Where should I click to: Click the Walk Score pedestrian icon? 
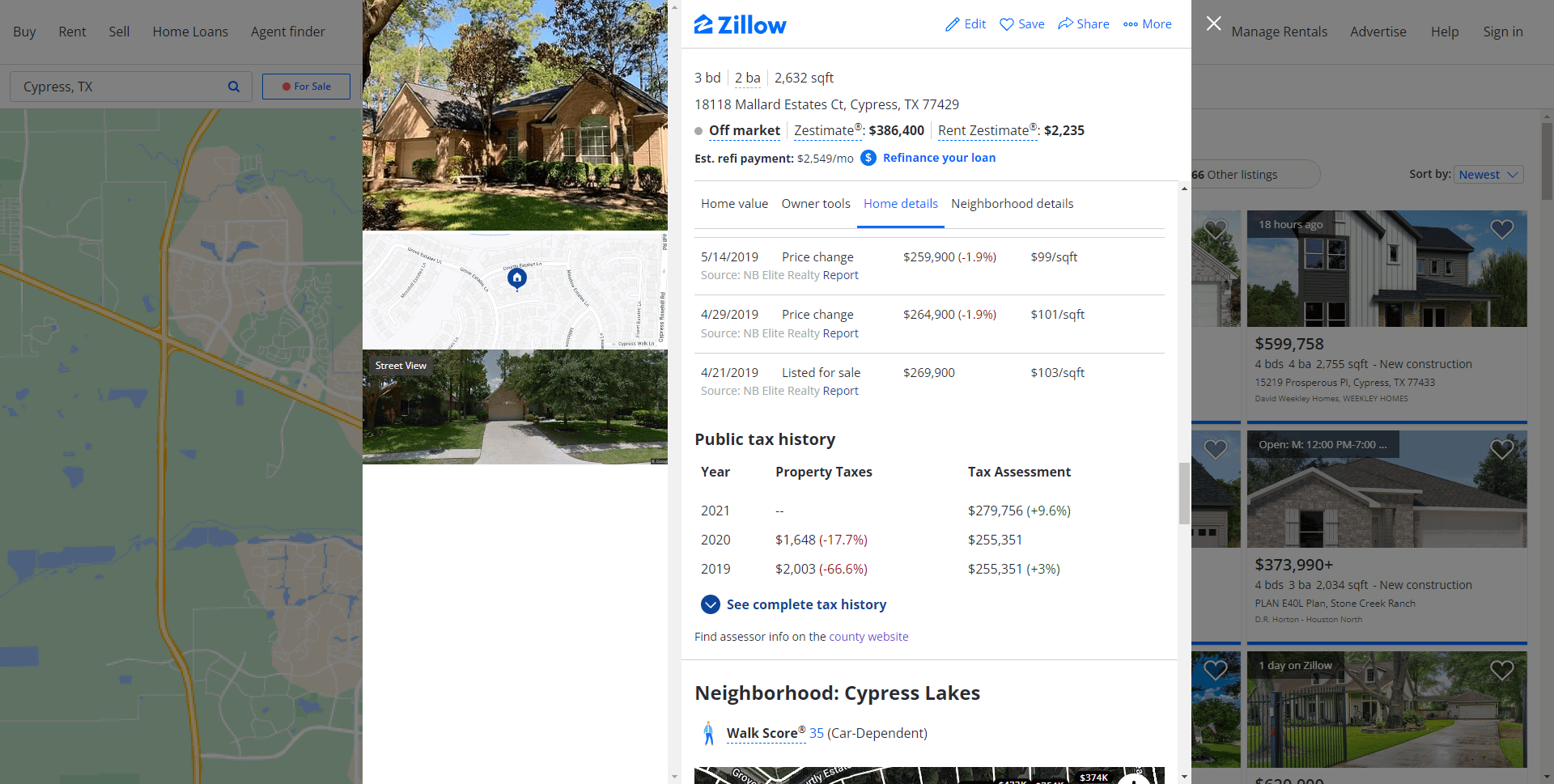708,733
